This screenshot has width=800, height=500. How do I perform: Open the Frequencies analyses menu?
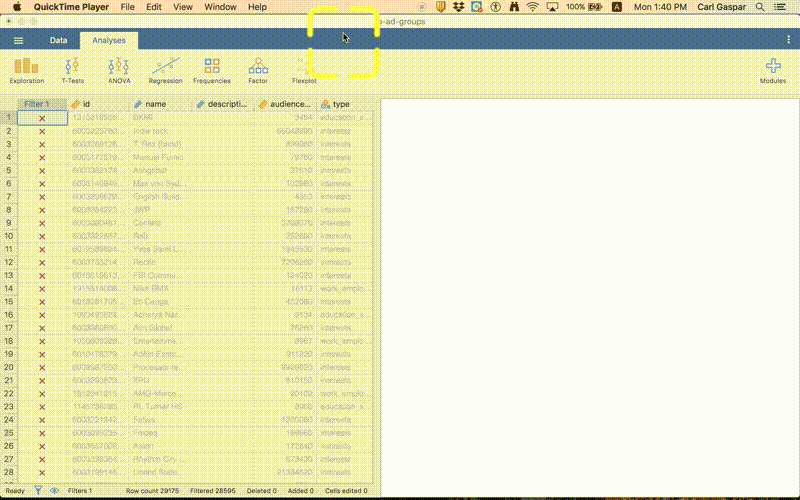(212, 70)
